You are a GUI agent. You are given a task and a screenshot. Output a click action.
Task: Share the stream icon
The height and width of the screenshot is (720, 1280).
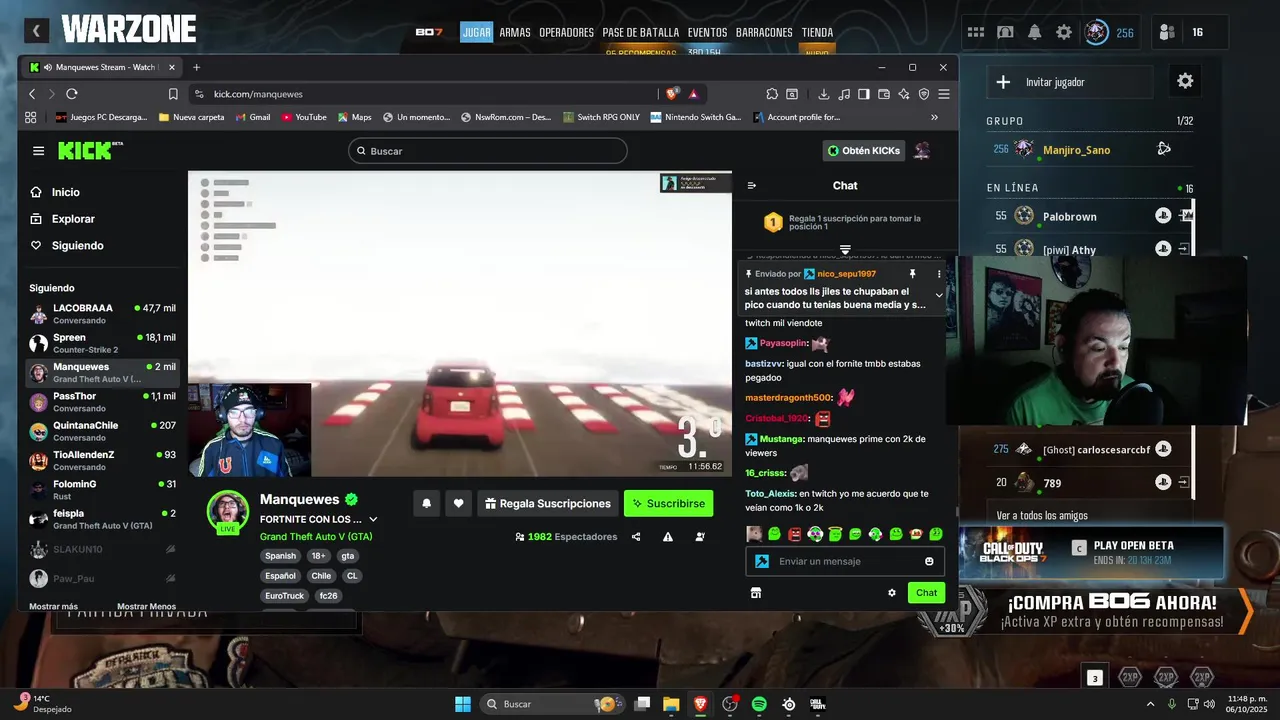[636, 537]
